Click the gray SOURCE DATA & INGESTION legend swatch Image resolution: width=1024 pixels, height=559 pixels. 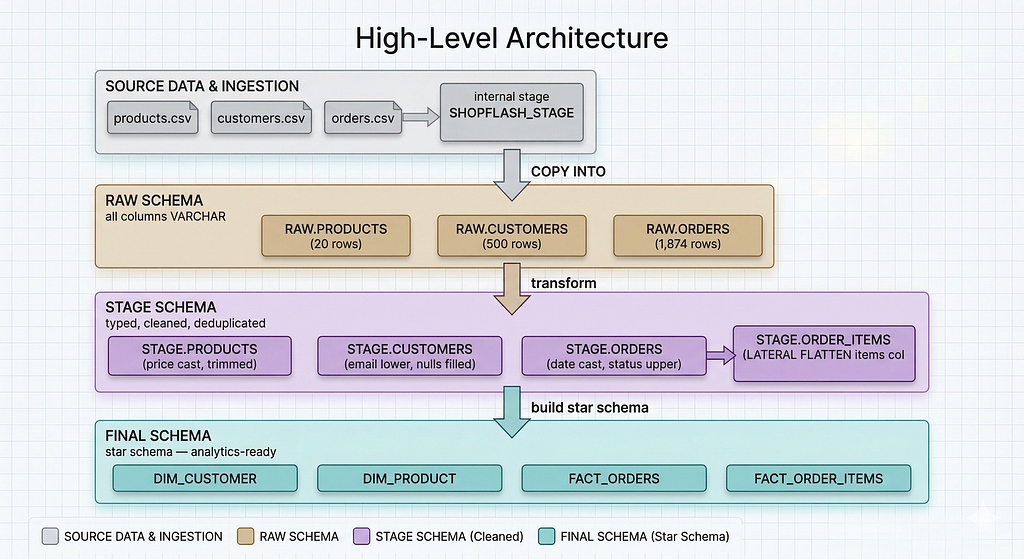(x=50, y=537)
